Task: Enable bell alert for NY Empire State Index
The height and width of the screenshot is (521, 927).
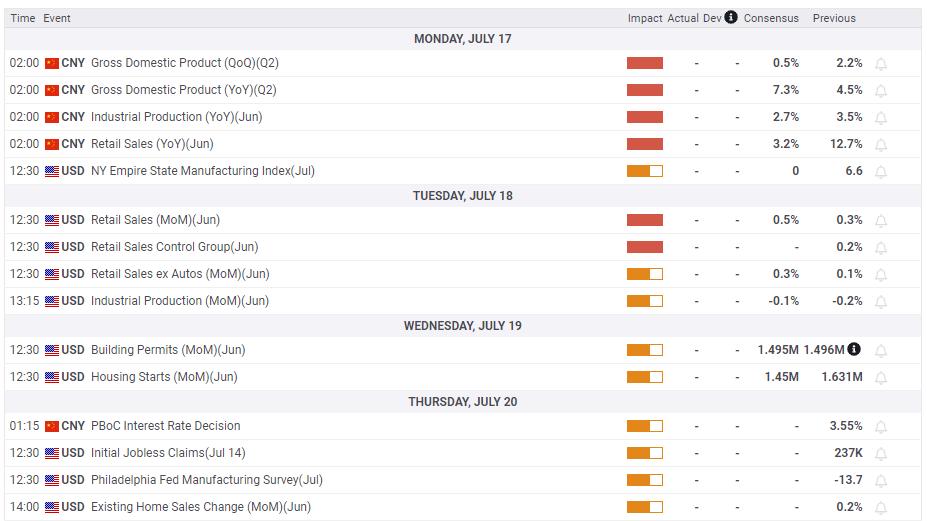Action: 881,172
